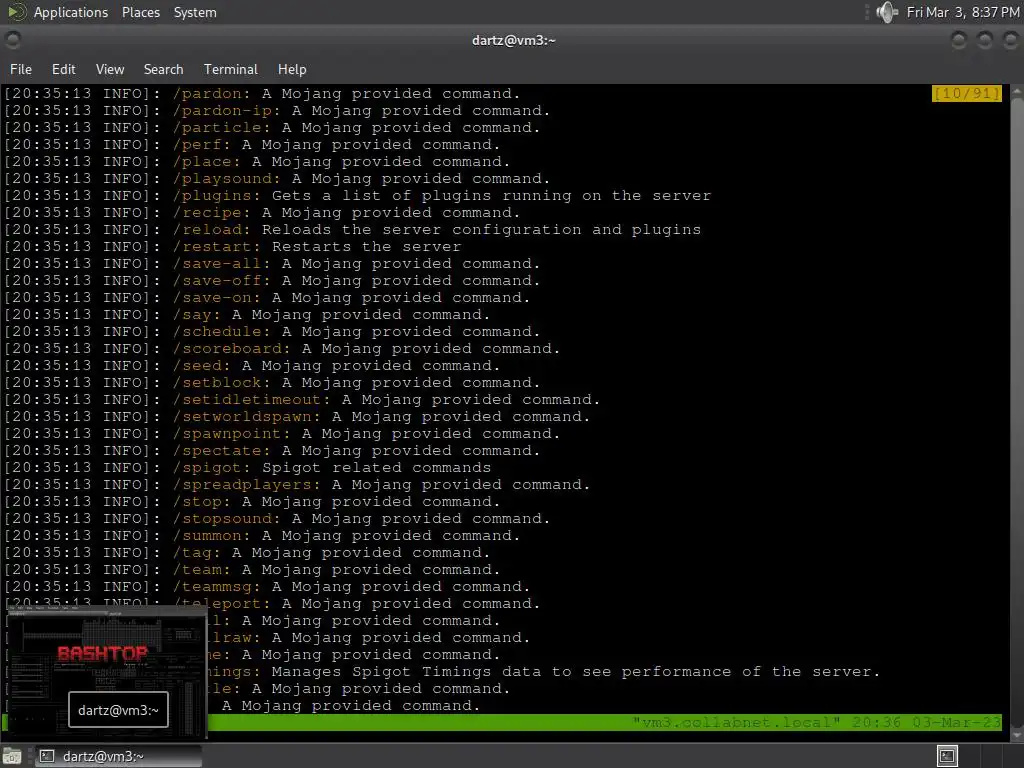This screenshot has width=1024, height=768.
Task: Open the Search menu
Action: (163, 69)
